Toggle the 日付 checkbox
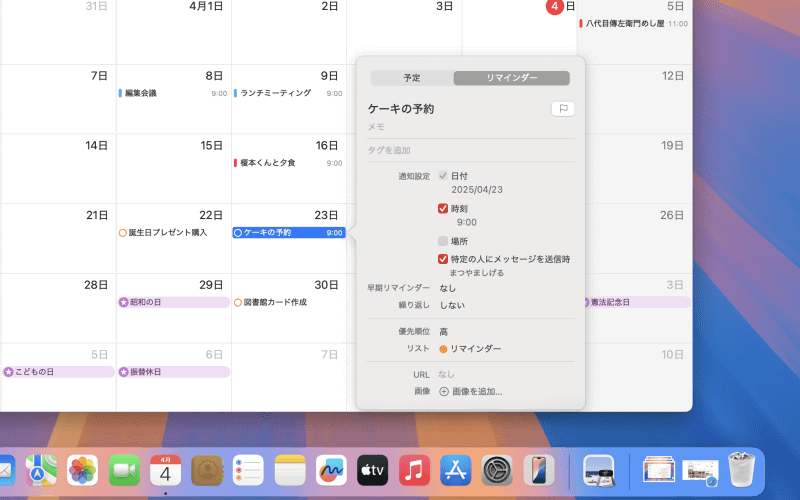Viewport: 800px width, 500px height. pos(443,176)
